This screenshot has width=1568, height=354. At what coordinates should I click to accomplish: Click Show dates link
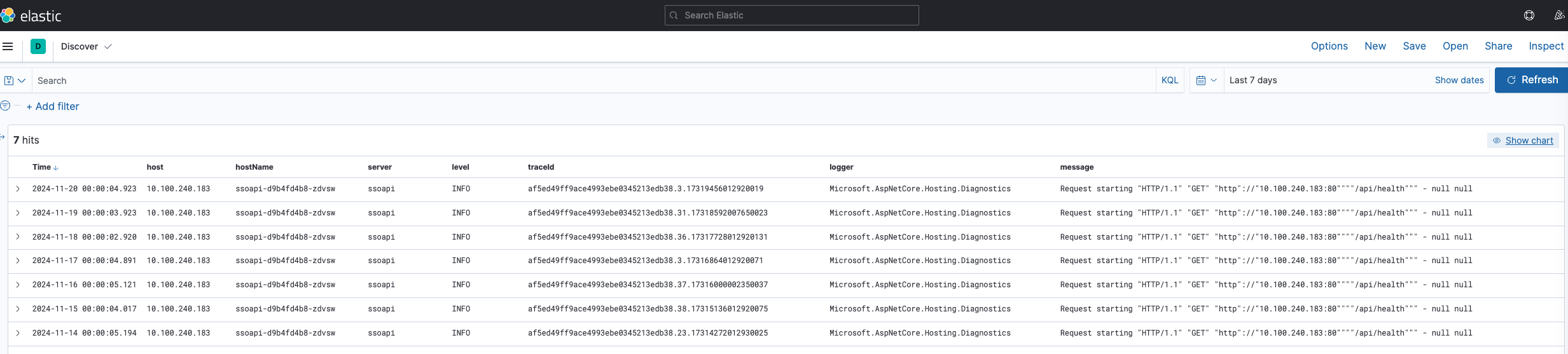pos(1459,80)
